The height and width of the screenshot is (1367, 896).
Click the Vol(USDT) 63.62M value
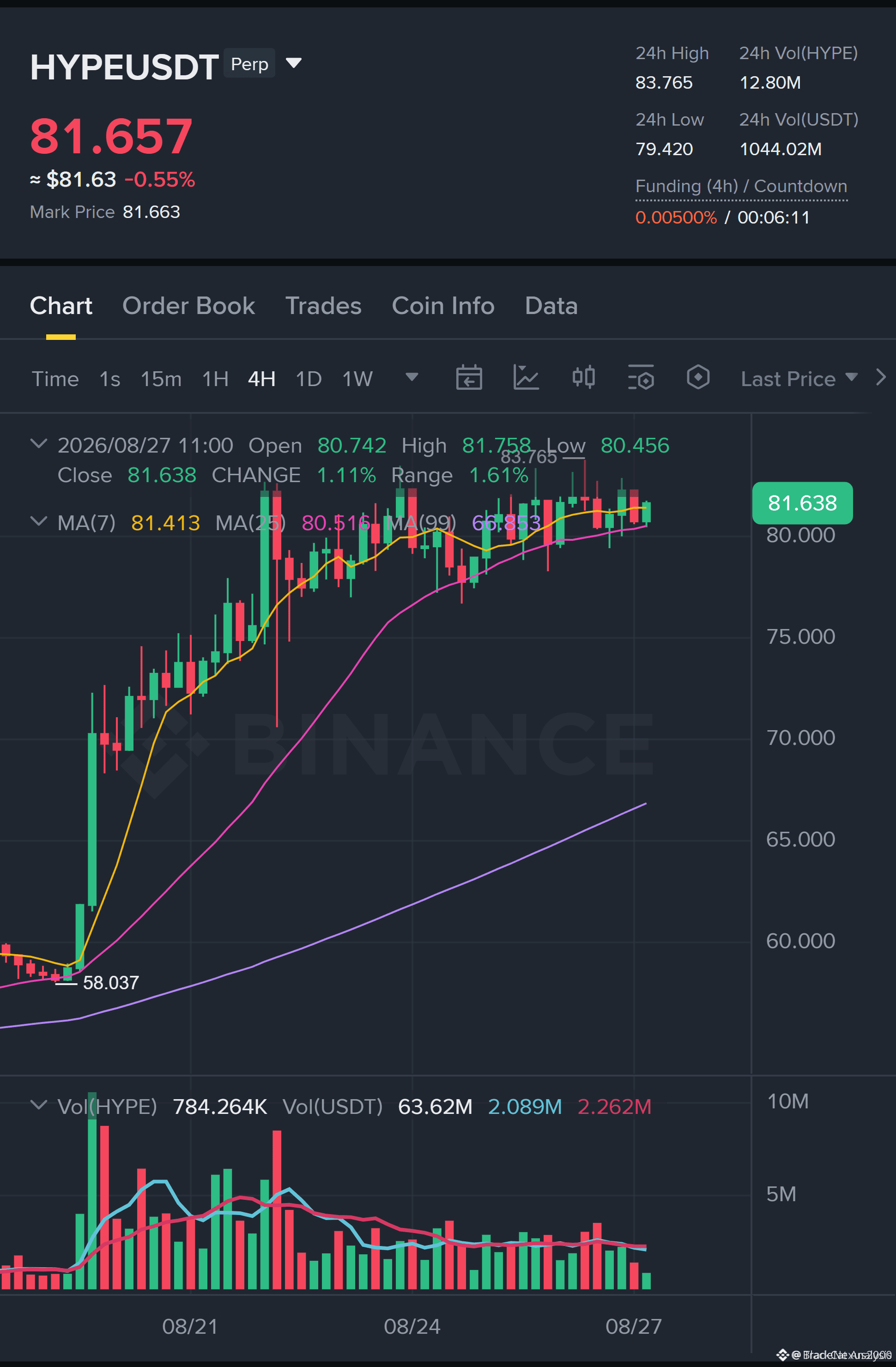point(435,1106)
